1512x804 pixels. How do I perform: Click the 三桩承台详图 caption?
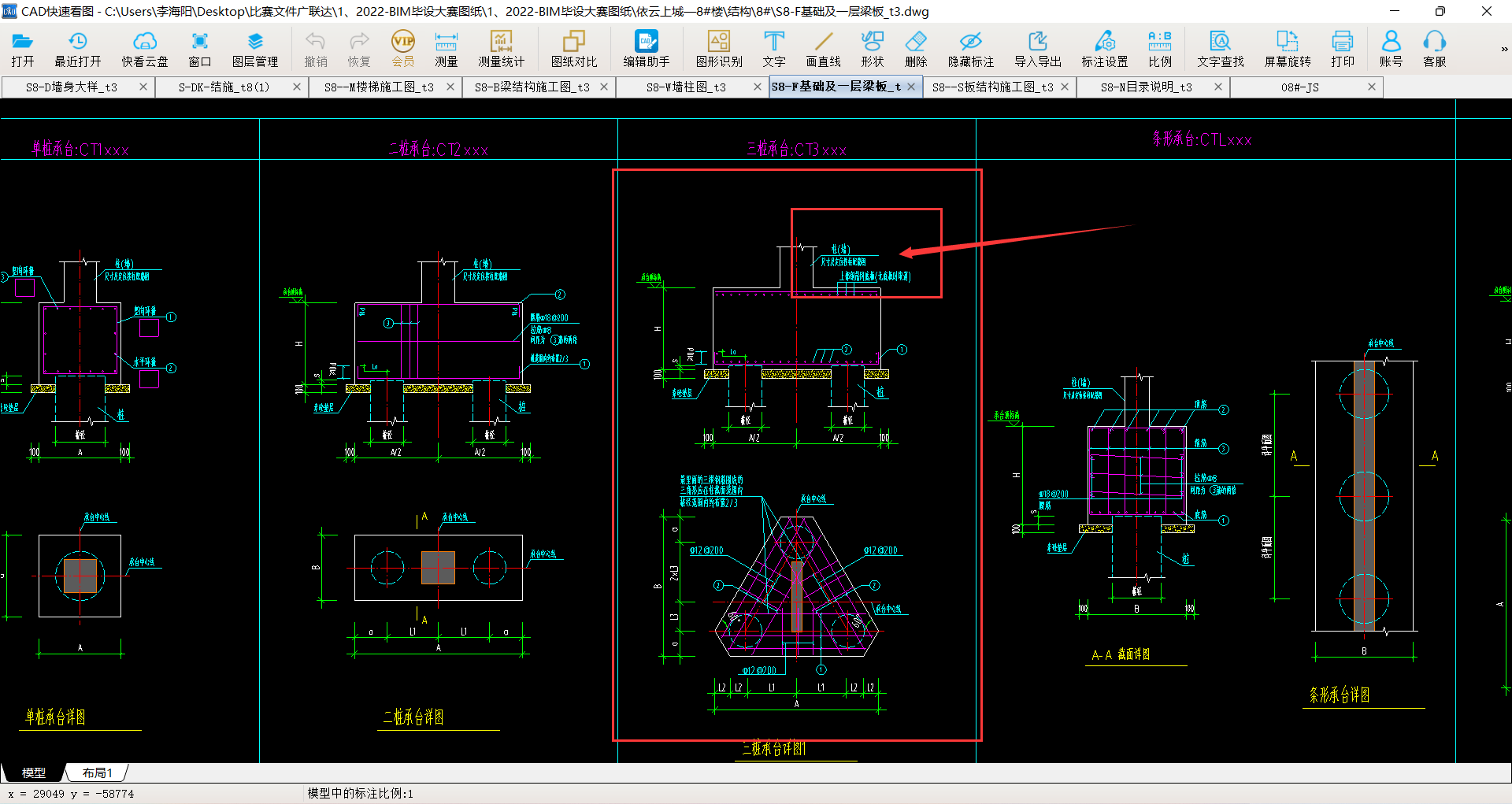click(x=773, y=748)
